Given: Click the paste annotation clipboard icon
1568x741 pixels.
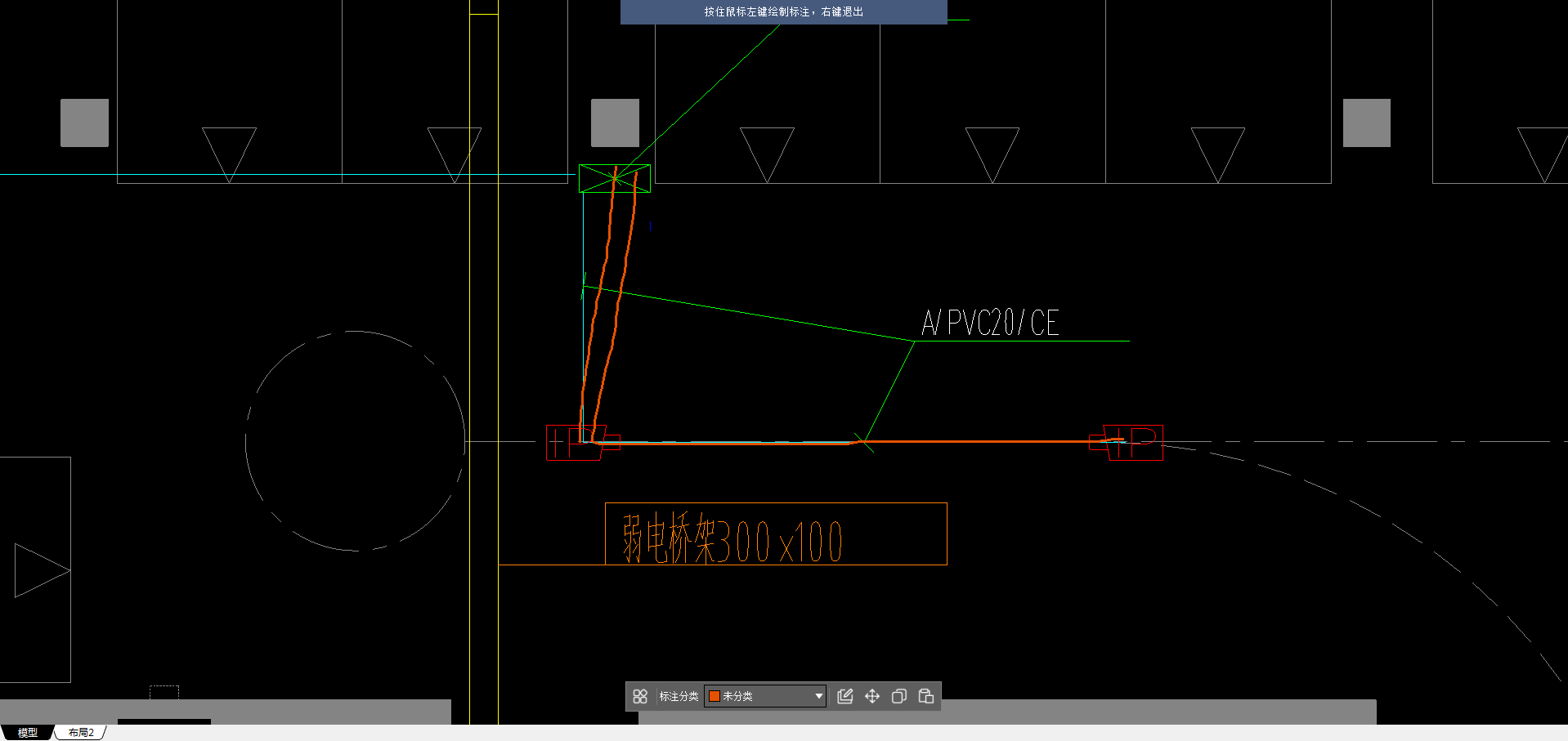Looking at the screenshot, I should click(926, 696).
